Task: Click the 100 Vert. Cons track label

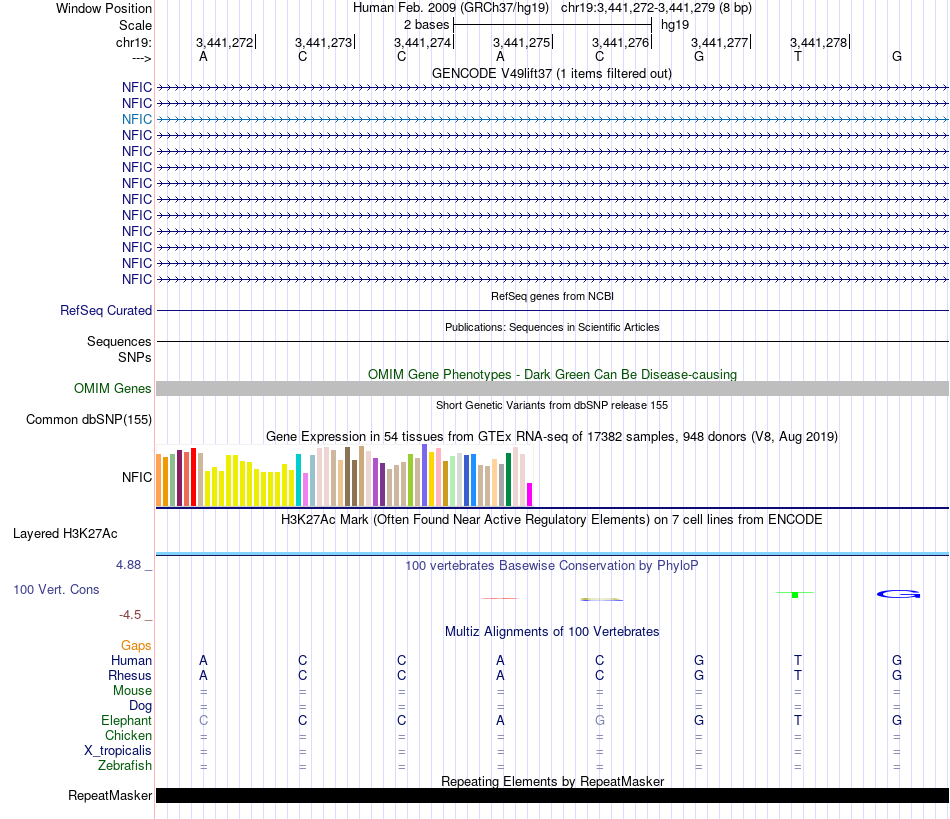Action: [x=56, y=589]
